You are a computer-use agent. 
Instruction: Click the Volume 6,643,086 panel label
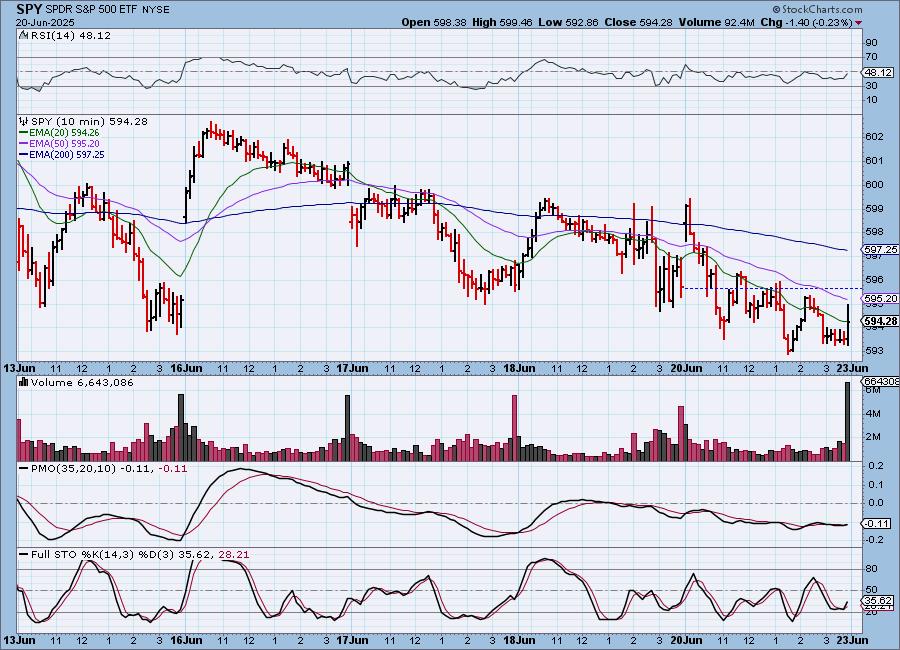click(82, 382)
